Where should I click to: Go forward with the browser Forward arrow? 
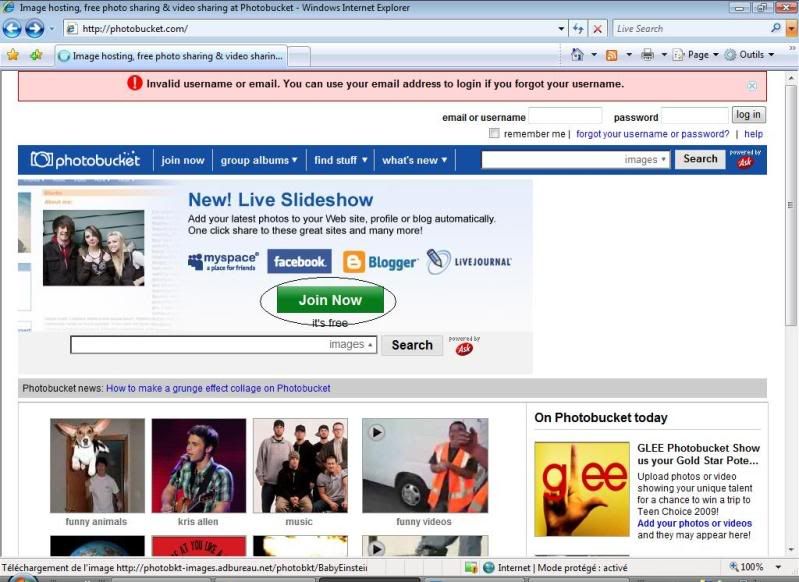(34, 29)
